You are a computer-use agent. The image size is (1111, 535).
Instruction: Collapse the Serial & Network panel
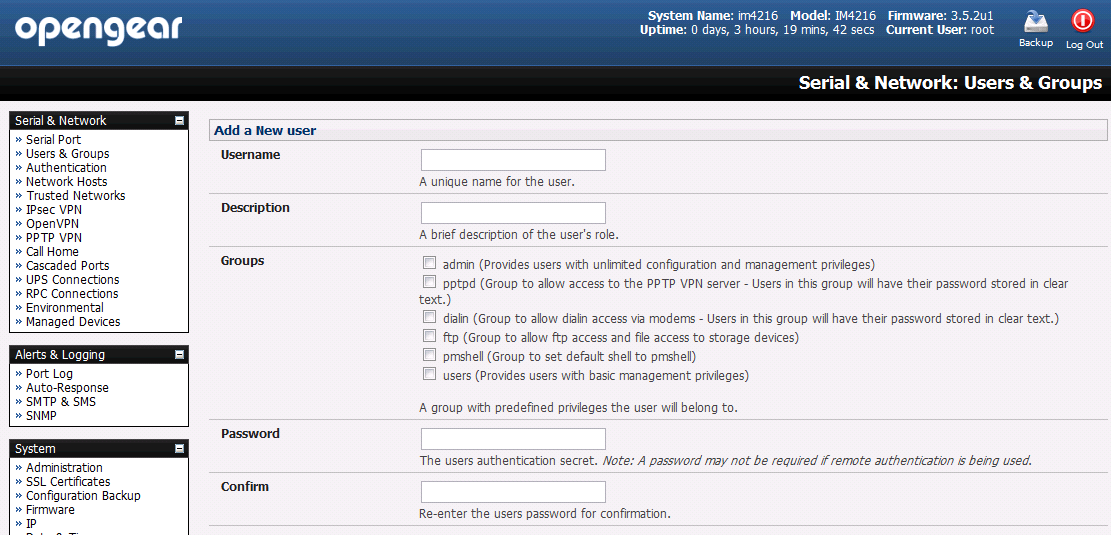click(x=180, y=121)
